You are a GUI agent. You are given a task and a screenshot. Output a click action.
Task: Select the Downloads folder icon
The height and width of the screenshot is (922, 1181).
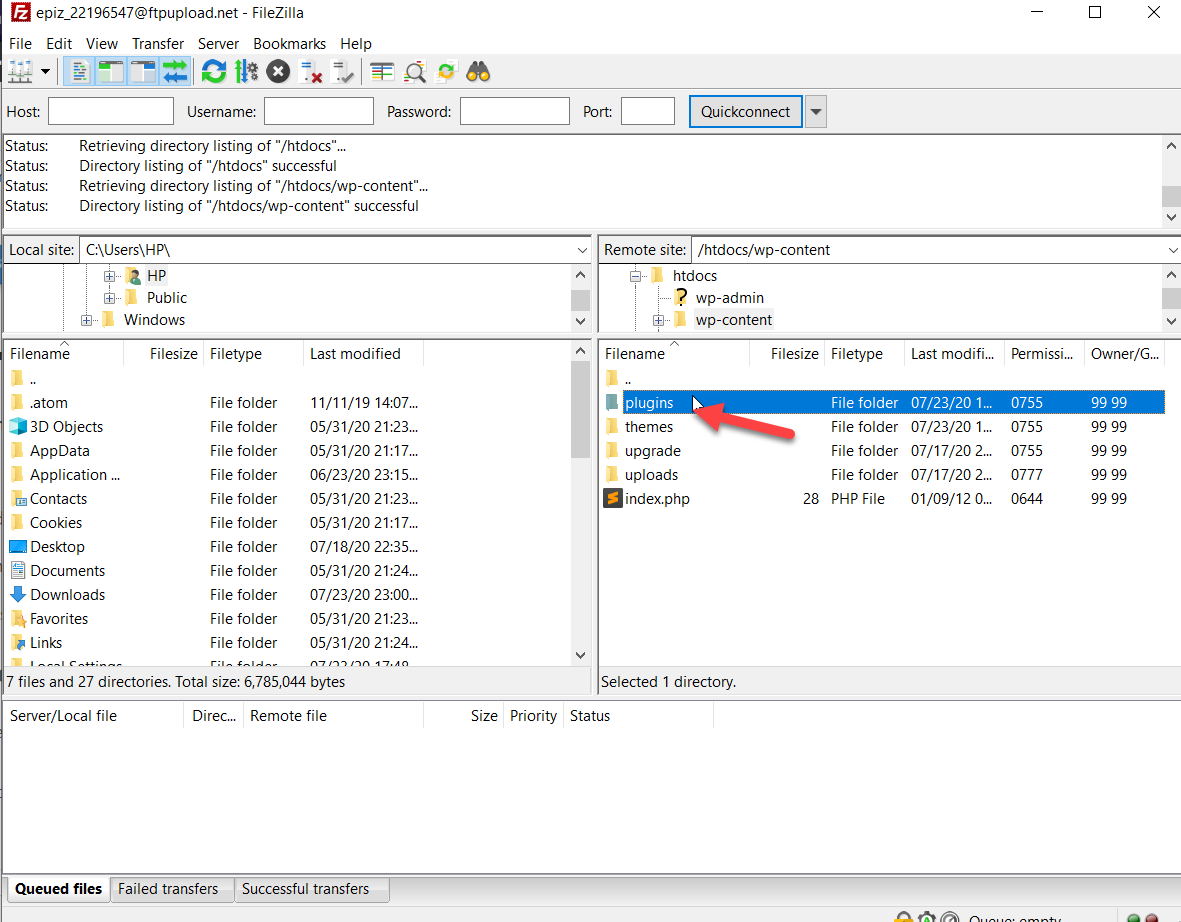pos(18,594)
